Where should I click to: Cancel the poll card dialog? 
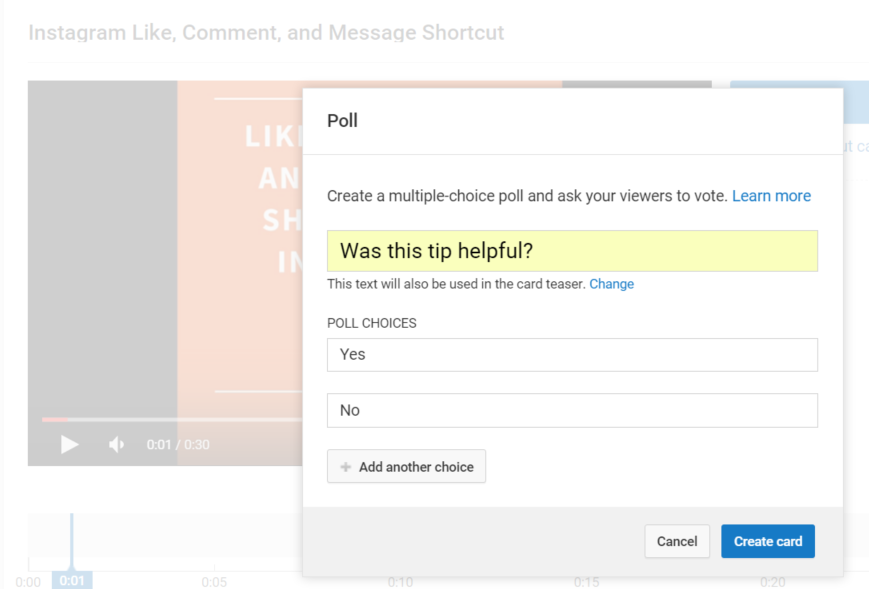[677, 541]
